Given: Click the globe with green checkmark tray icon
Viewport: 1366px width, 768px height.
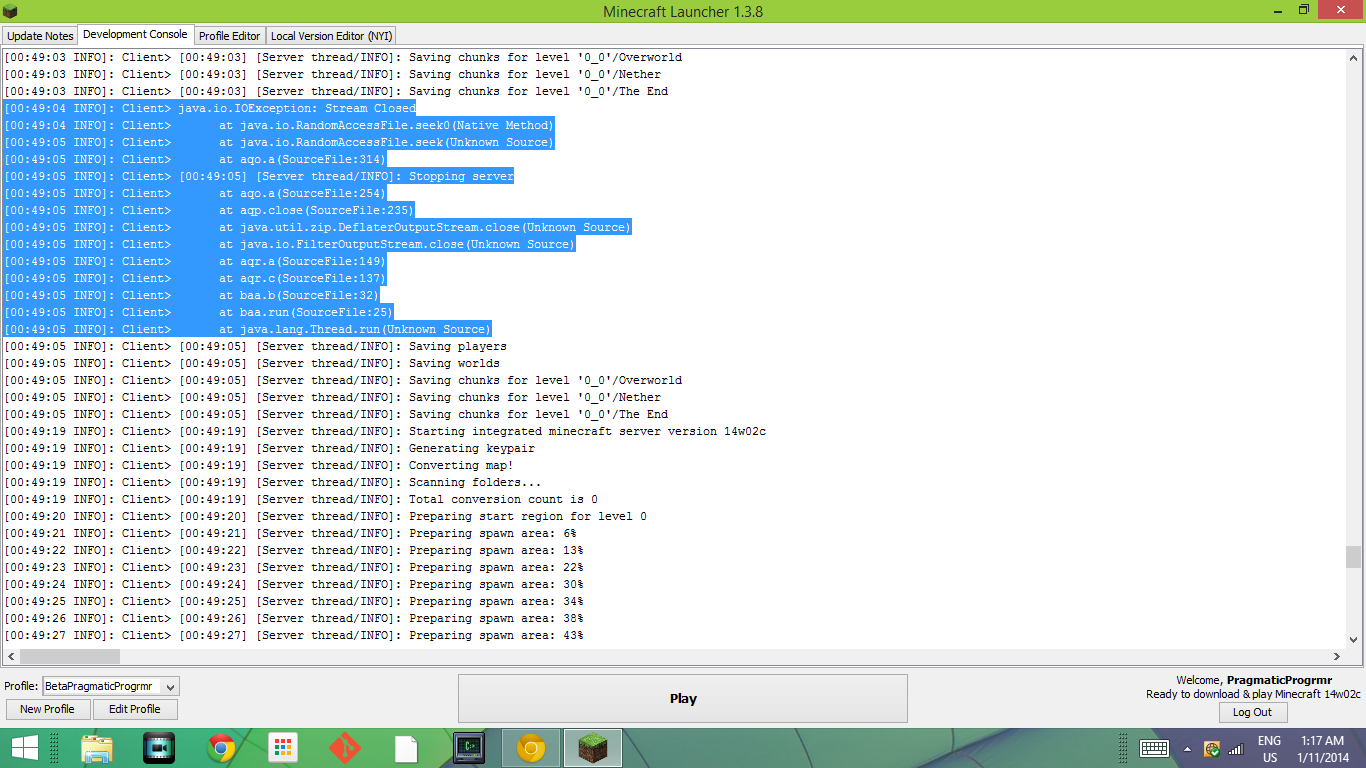Looking at the screenshot, I should tap(1212, 749).
